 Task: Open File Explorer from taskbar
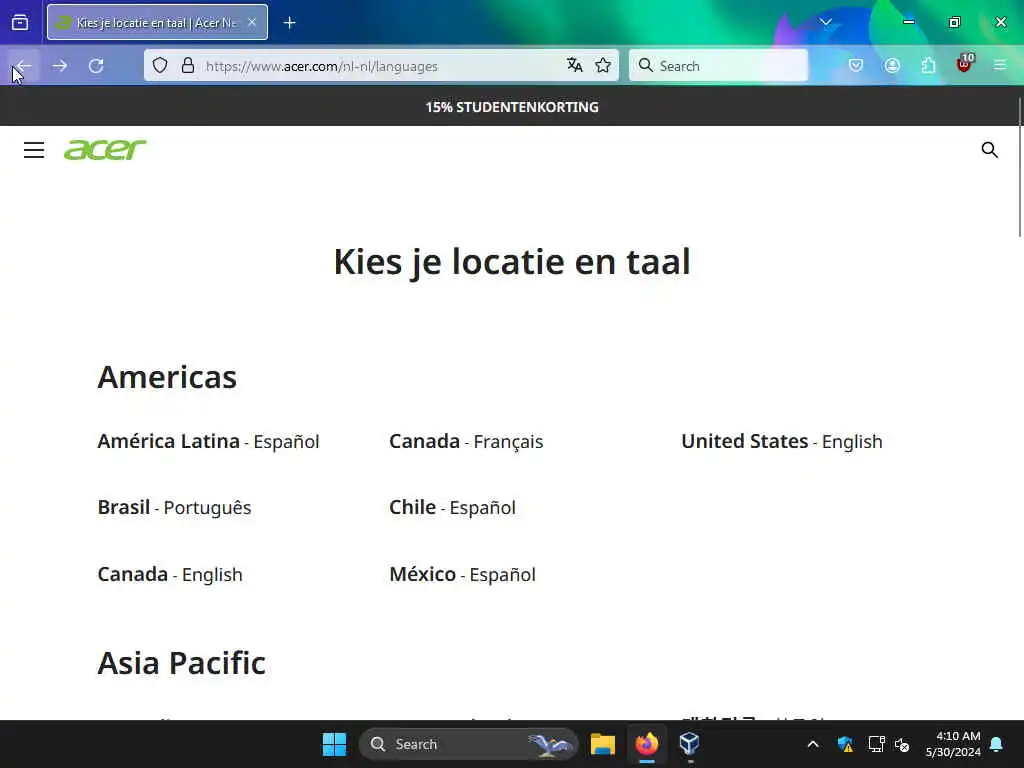click(603, 744)
